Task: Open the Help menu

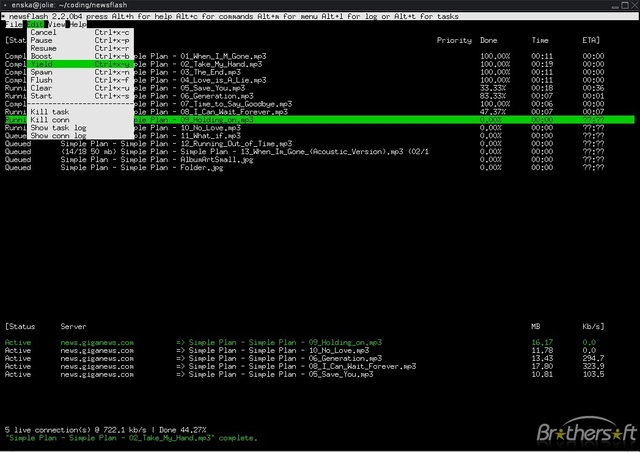Action: [x=78, y=24]
